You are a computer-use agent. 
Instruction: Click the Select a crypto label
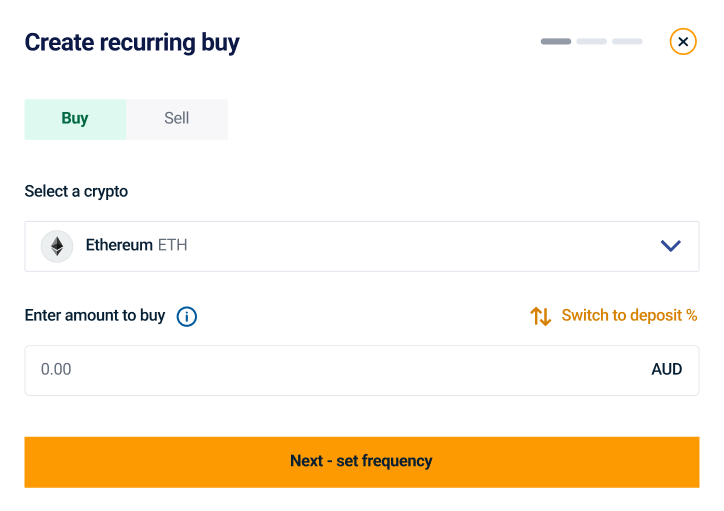click(x=76, y=191)
